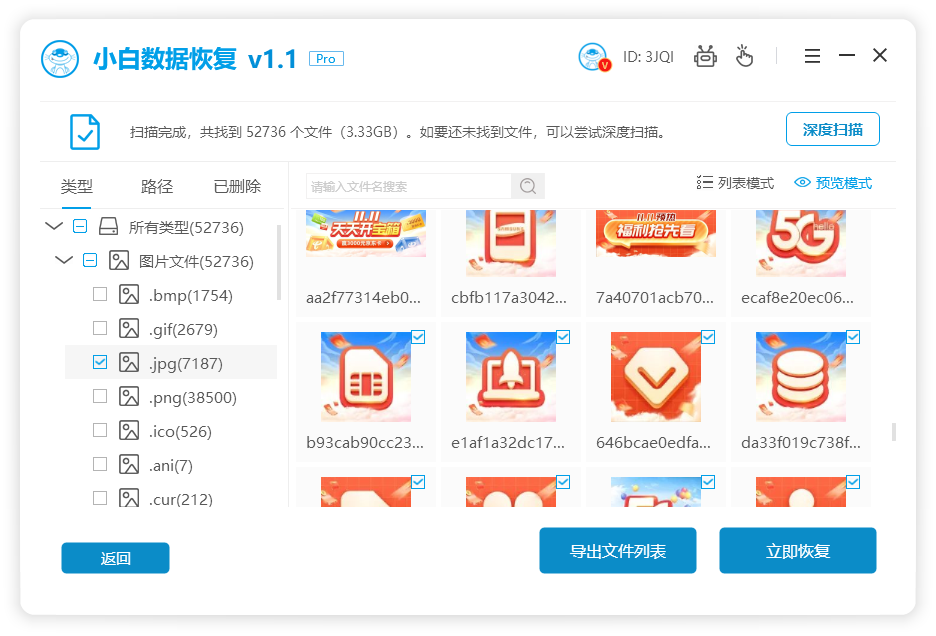Click the user avatar with V badge
The height and width of the screenshot is (636, 936).
pyautogui.click(x=593, y=57)
